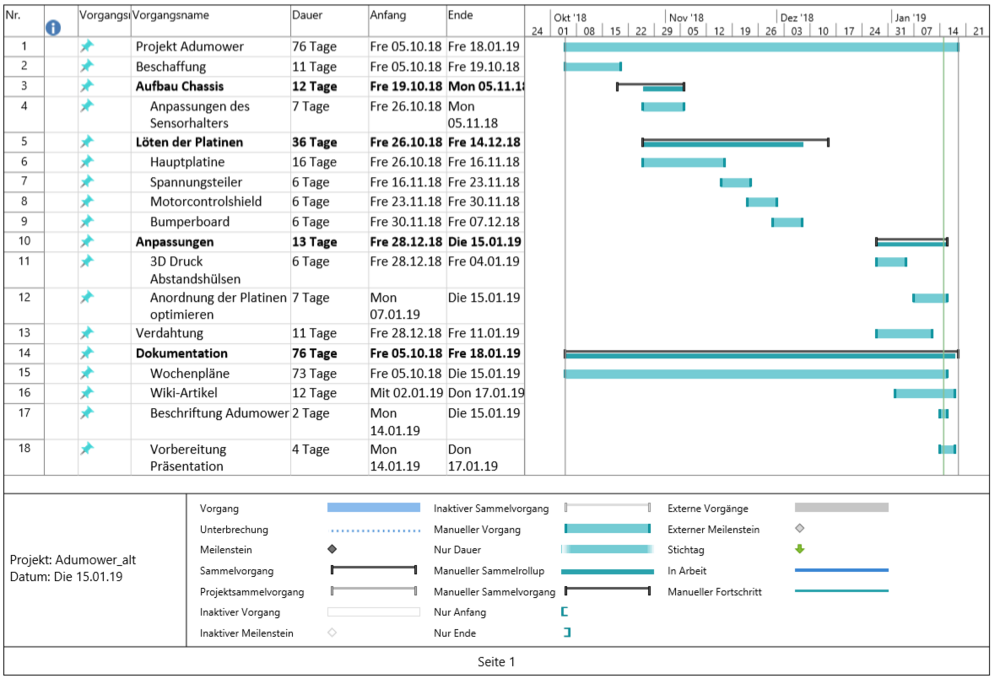Click pin icon next to Hauptplatine

86,161
